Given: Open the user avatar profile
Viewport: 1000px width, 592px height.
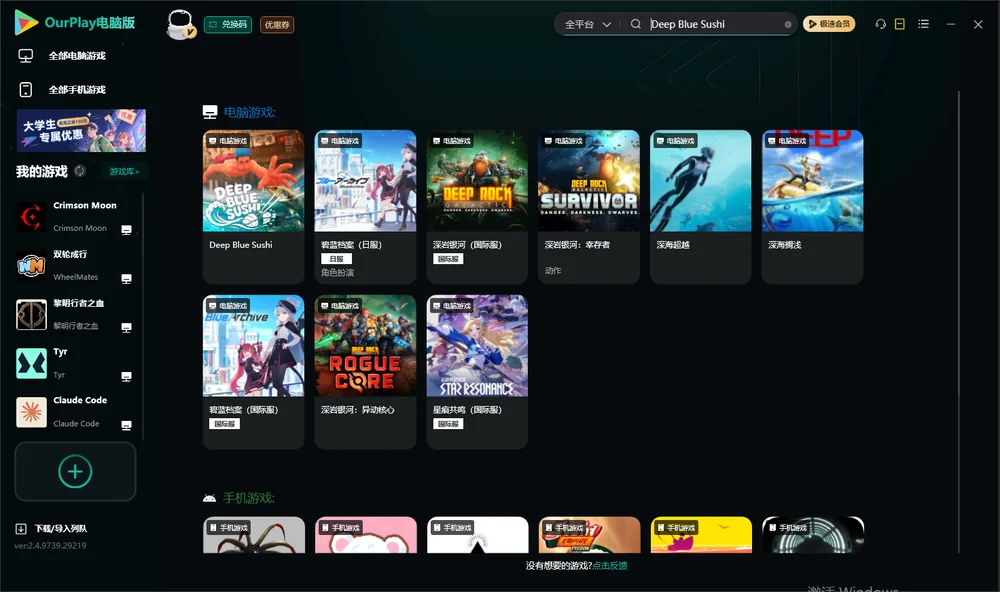Looking at the screenshot, I should 180,24.
